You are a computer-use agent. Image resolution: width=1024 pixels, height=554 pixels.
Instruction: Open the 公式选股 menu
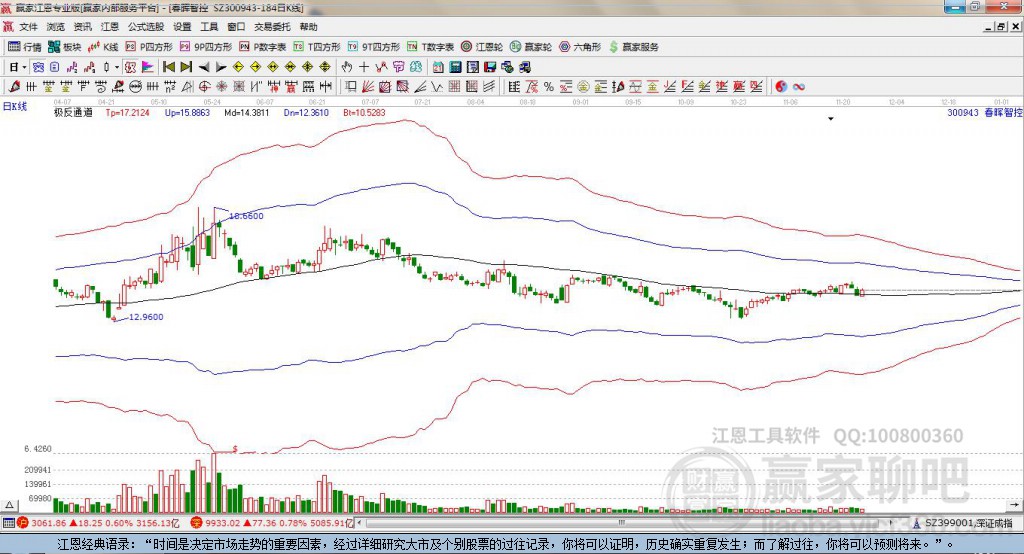tap(146, 27)
